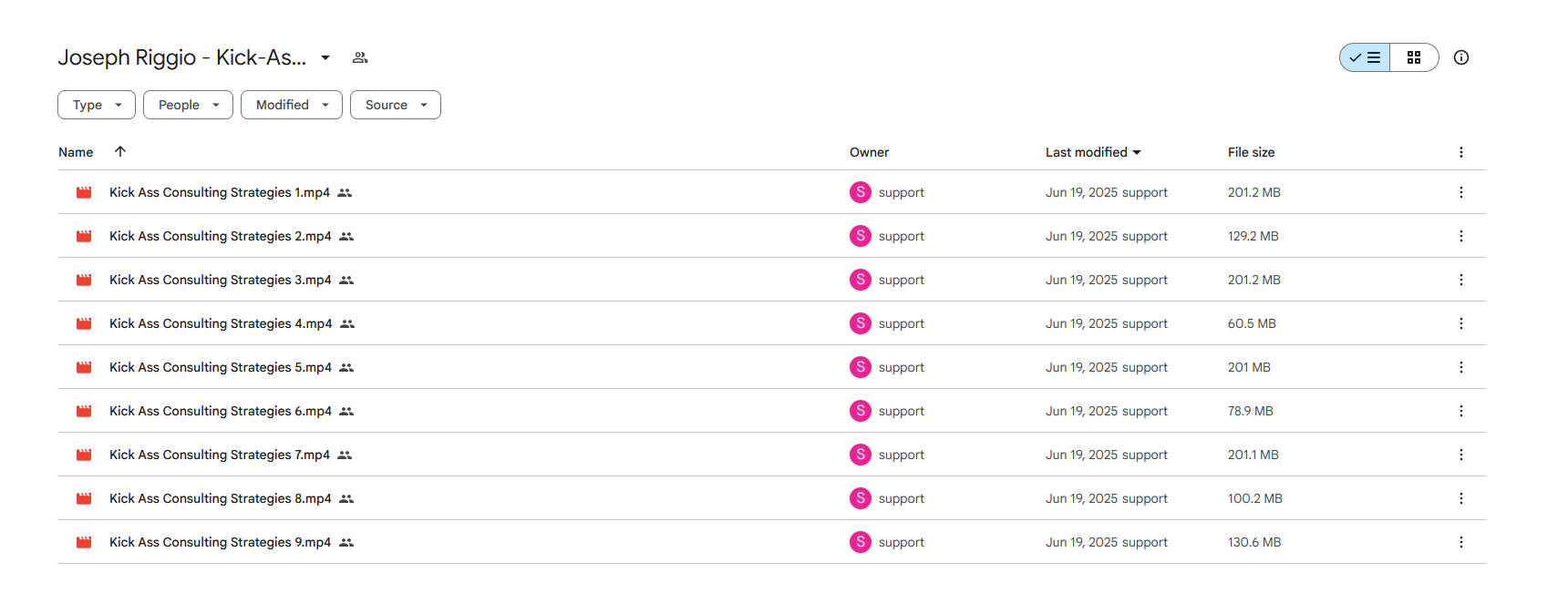This screenshot has width=1568, height=614.
Task: Click folder title Joseph Riggio - Kick-As...
Action: [182, 57]
